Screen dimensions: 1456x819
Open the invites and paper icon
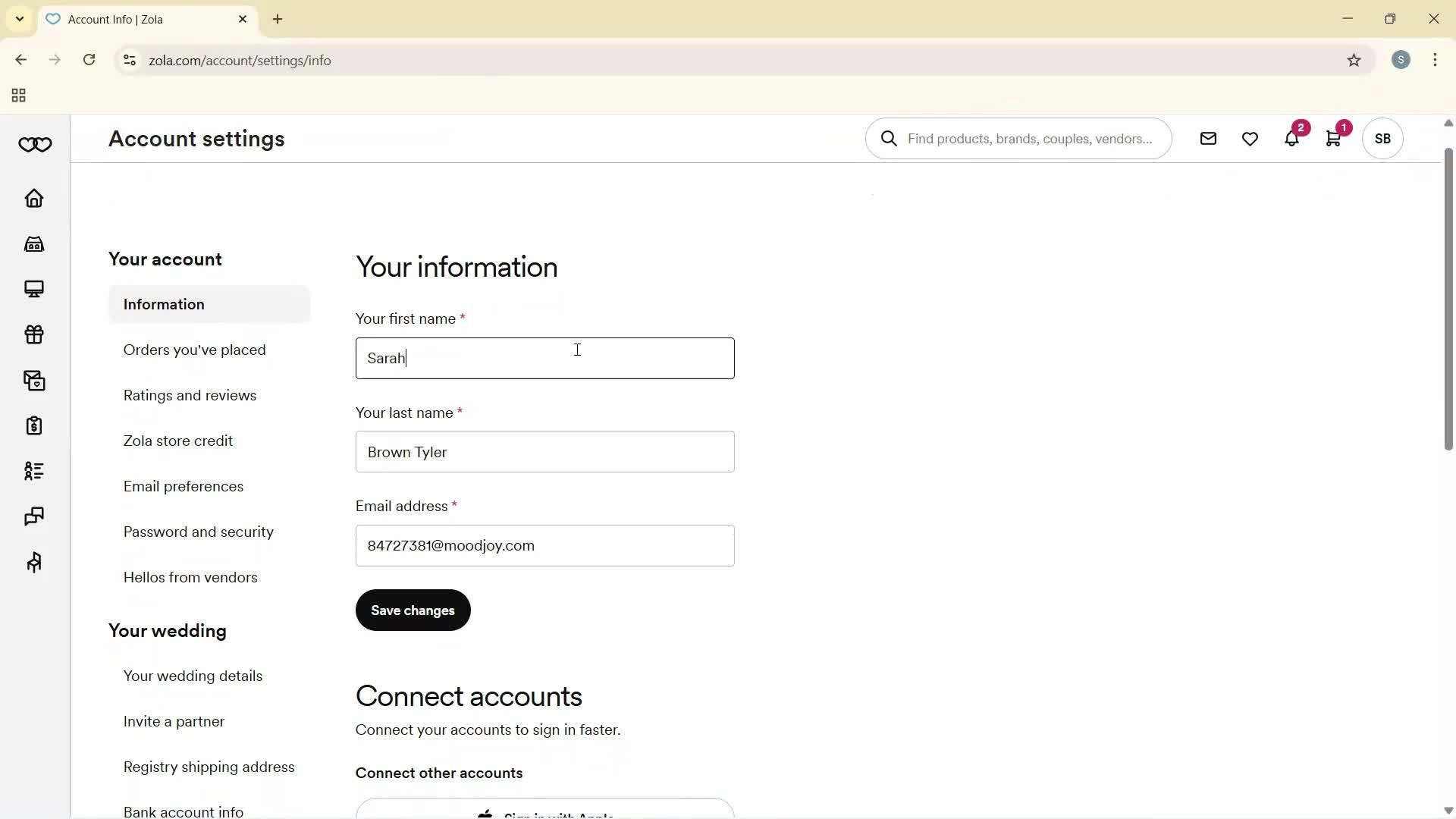tap(34, 381)
